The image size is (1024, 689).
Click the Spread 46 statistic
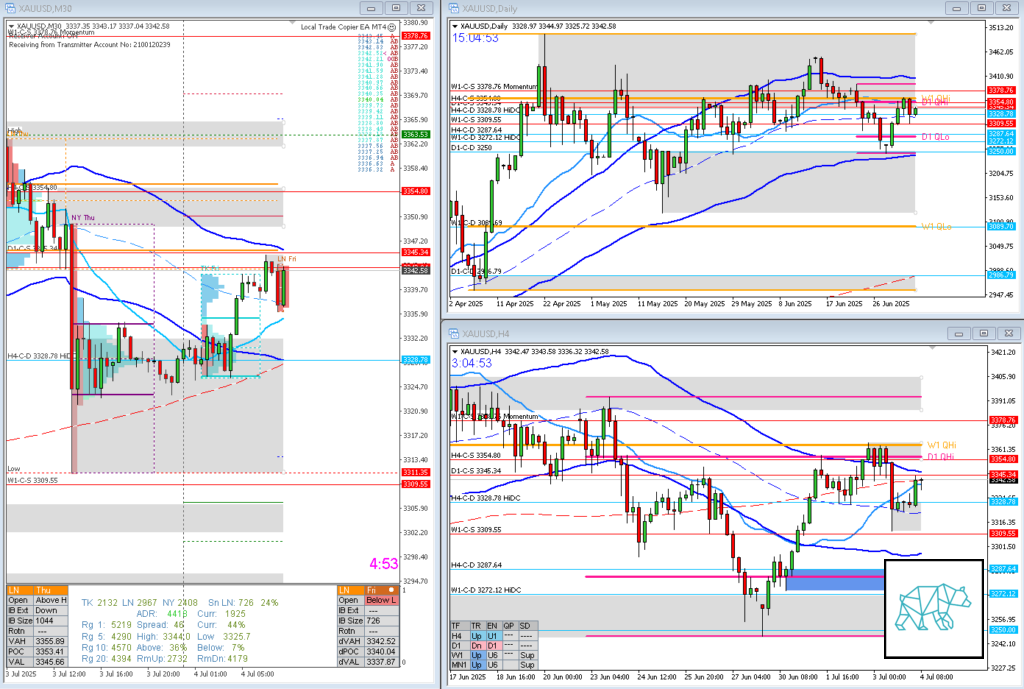tap(161, 625)
